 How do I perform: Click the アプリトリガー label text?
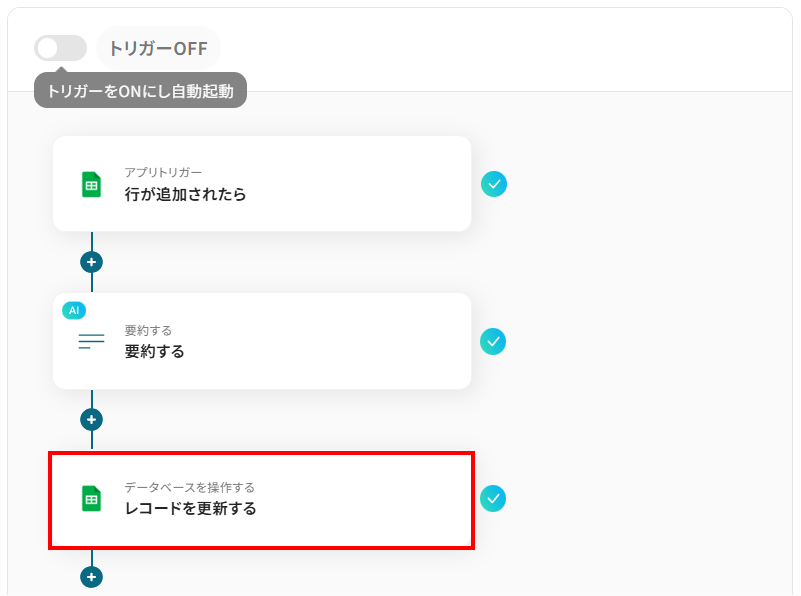pyautogui.click(x=163, y=173)
